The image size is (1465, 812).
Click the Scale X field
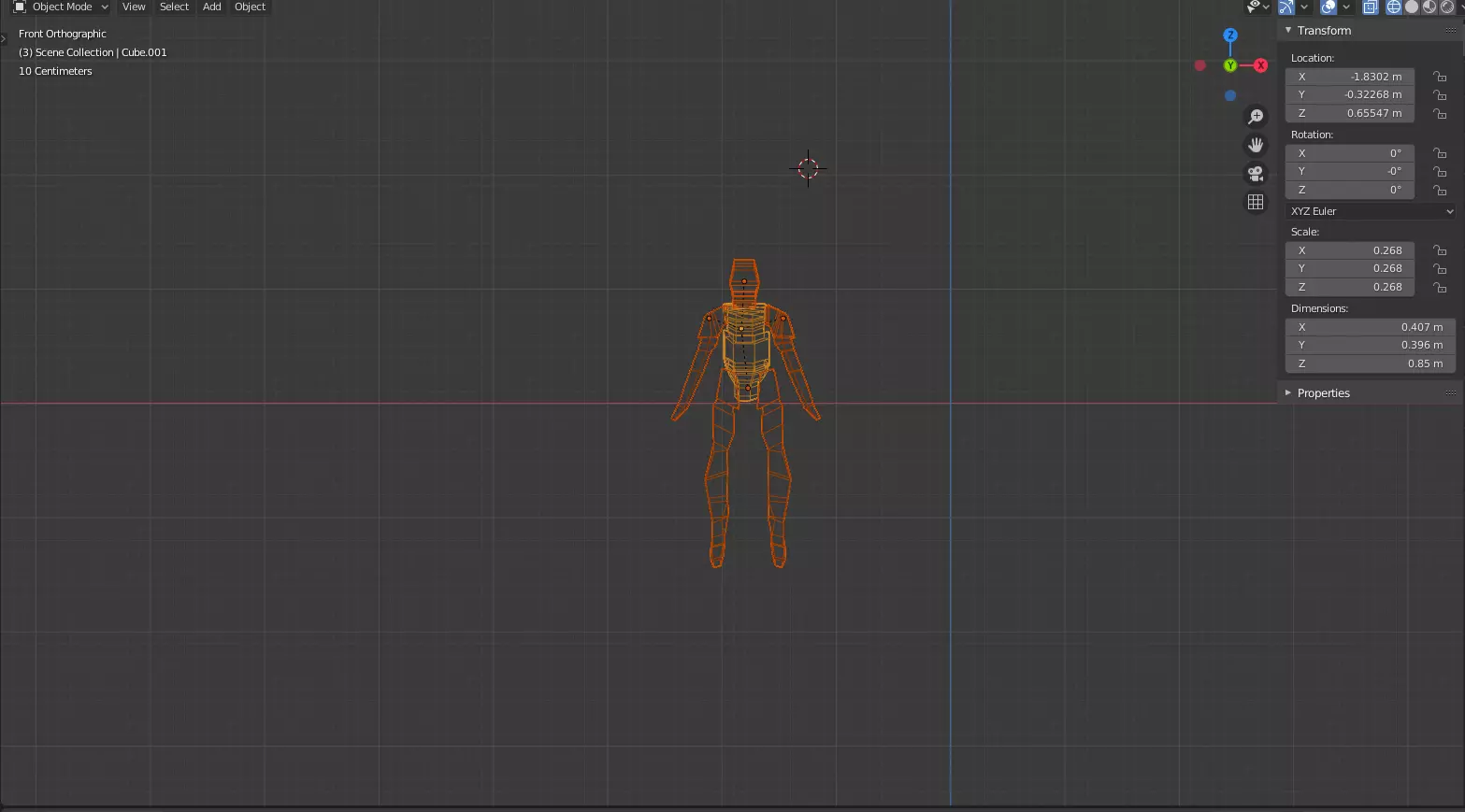(1350, 250)
